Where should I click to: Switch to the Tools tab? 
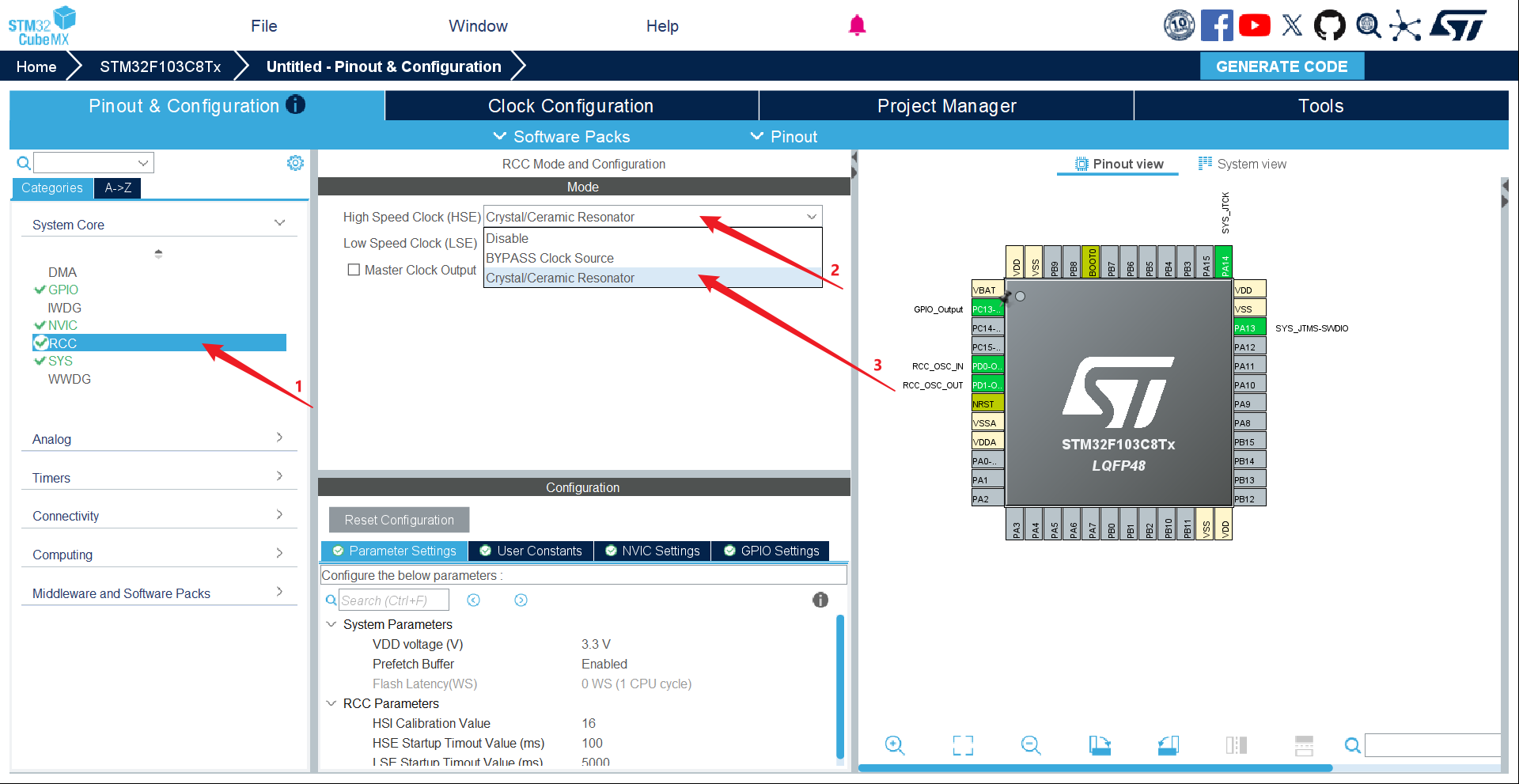click(x=1321, y=106)
